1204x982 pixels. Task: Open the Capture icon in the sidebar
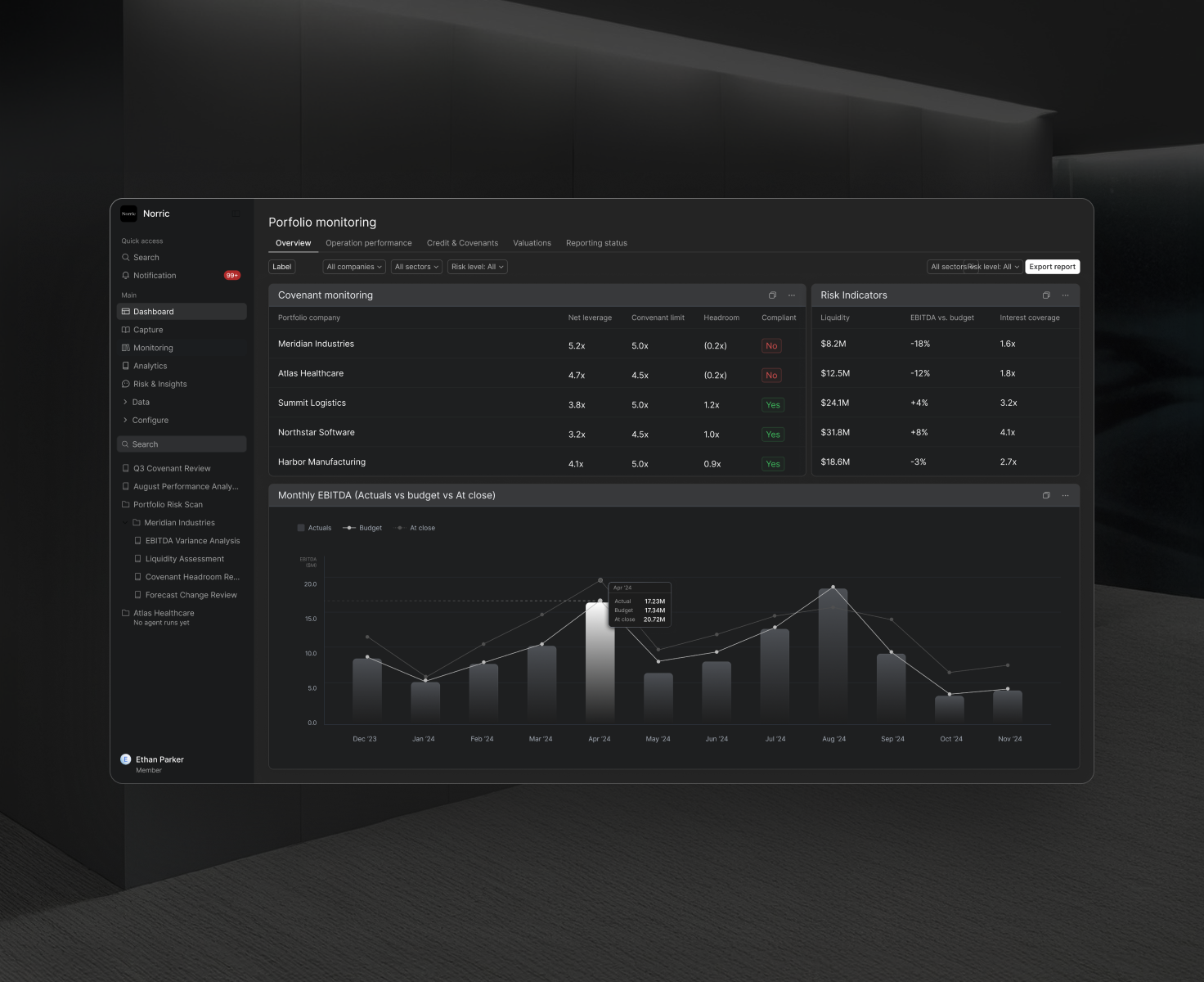coord(126,330)
